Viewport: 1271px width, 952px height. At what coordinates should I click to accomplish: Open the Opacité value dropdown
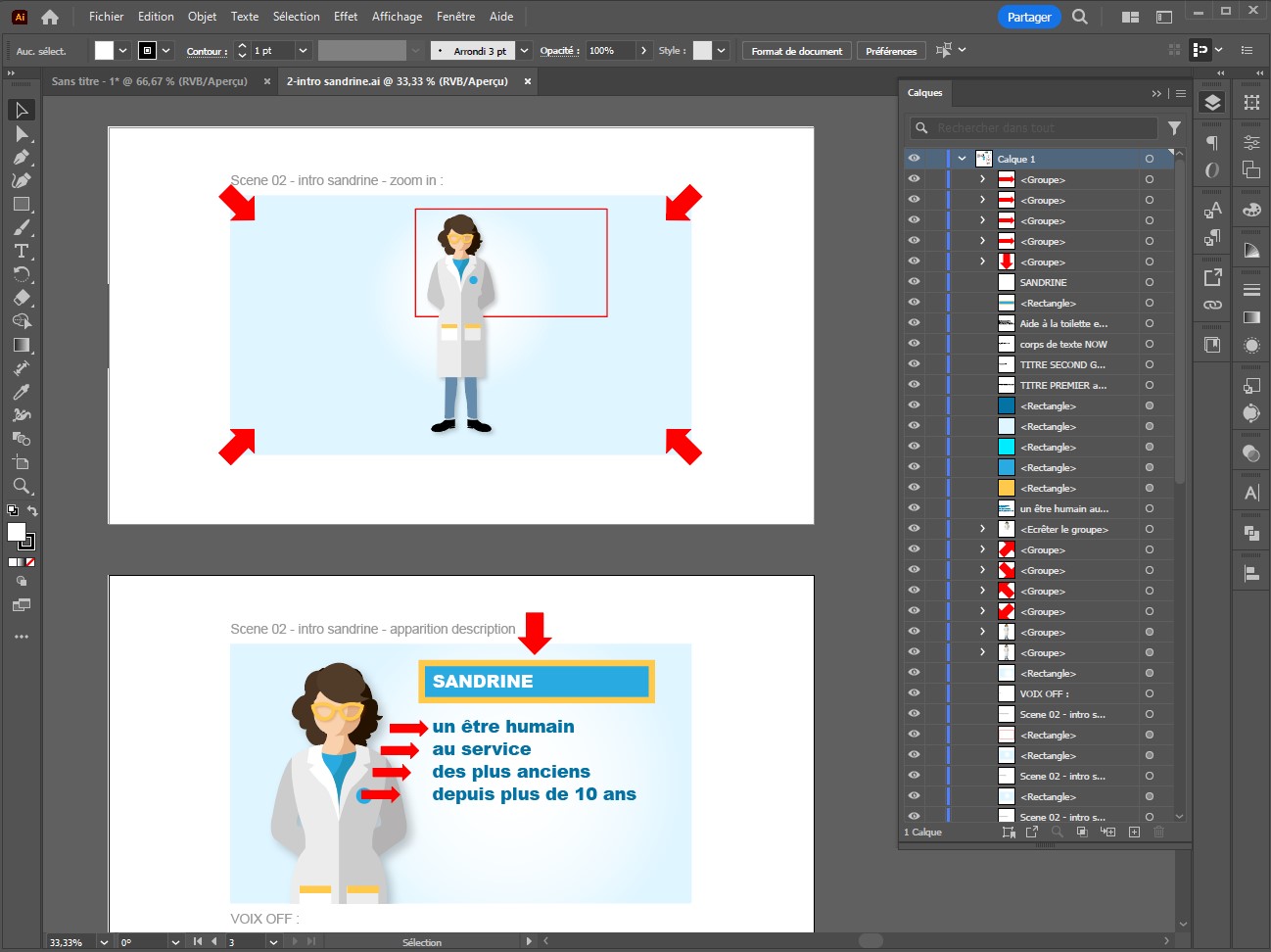[642, 51]
